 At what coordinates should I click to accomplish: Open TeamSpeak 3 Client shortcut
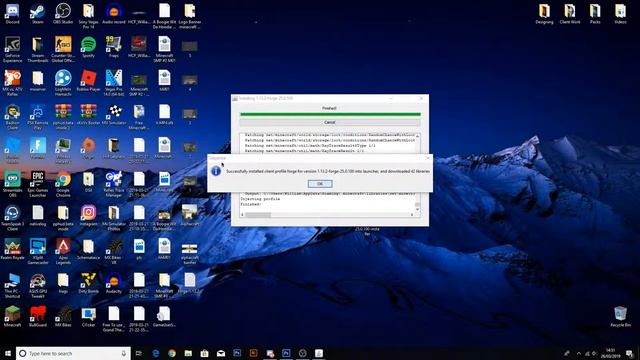12,218
